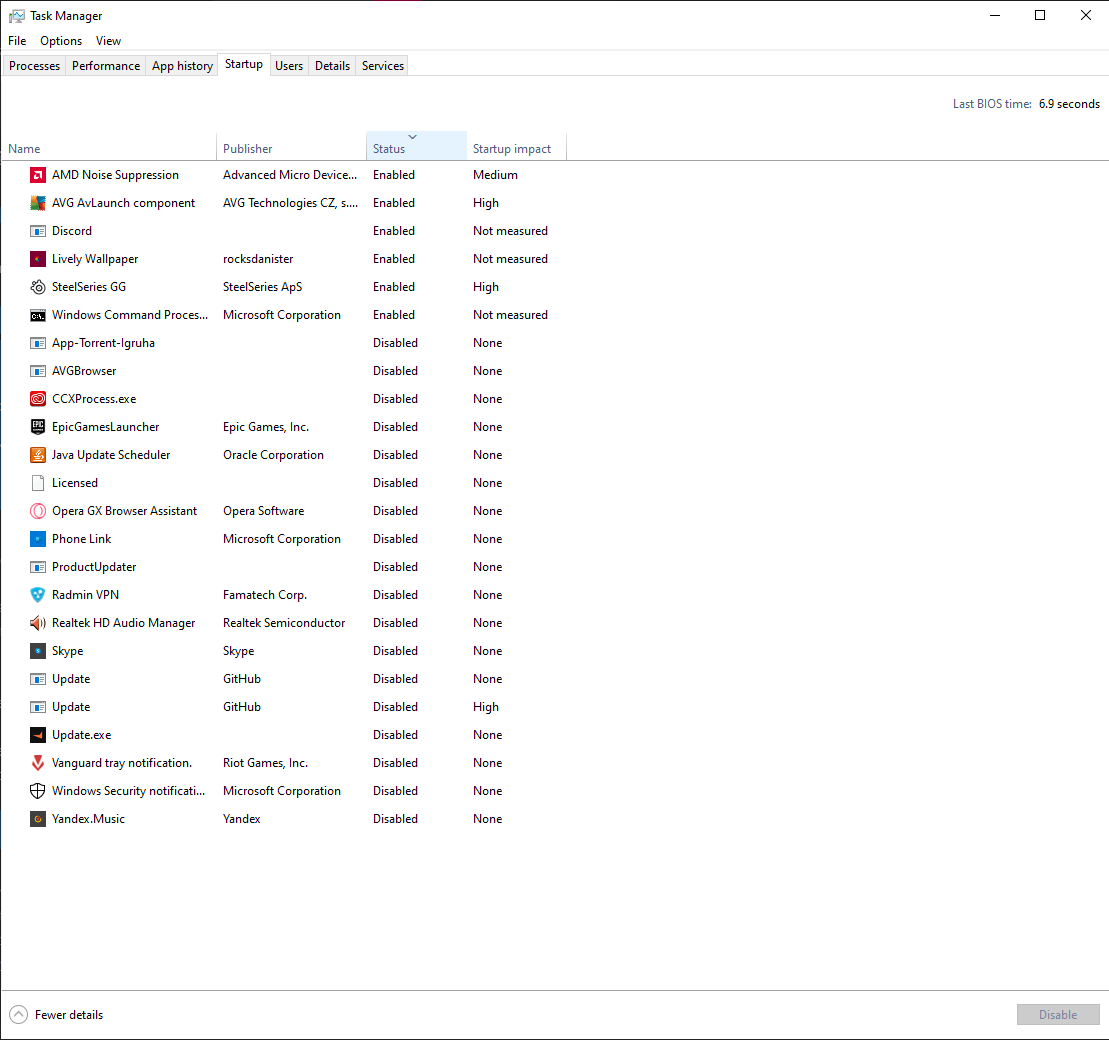The width and height of the screenshot is (1109, 1040).
Task: Click Epic Games, Inc. publisher cell
Action: (x=266, y=427)
